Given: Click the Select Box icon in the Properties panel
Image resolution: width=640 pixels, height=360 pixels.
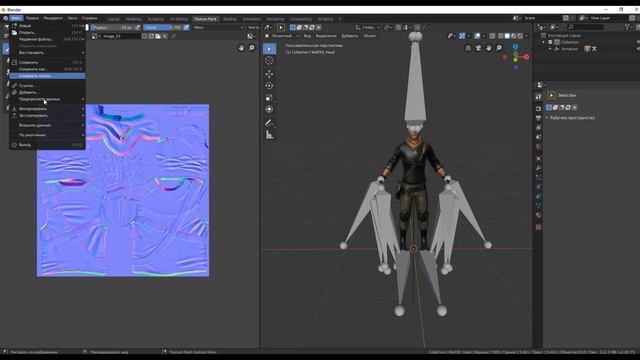Looking at the screenshot, I should (551, 96).
